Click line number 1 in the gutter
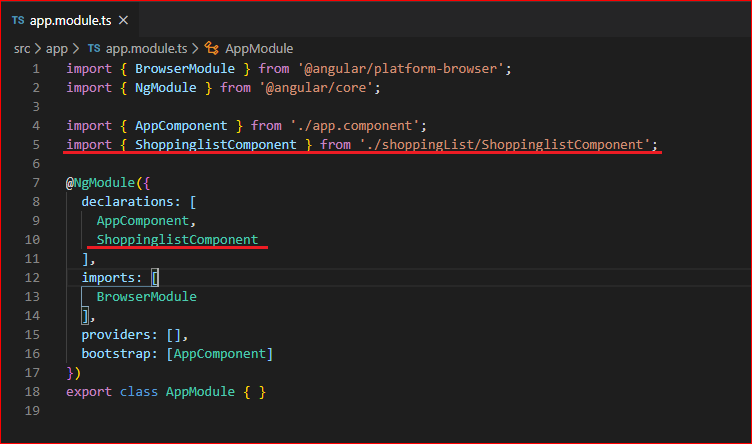752x444 pixels. pos(36,69)
